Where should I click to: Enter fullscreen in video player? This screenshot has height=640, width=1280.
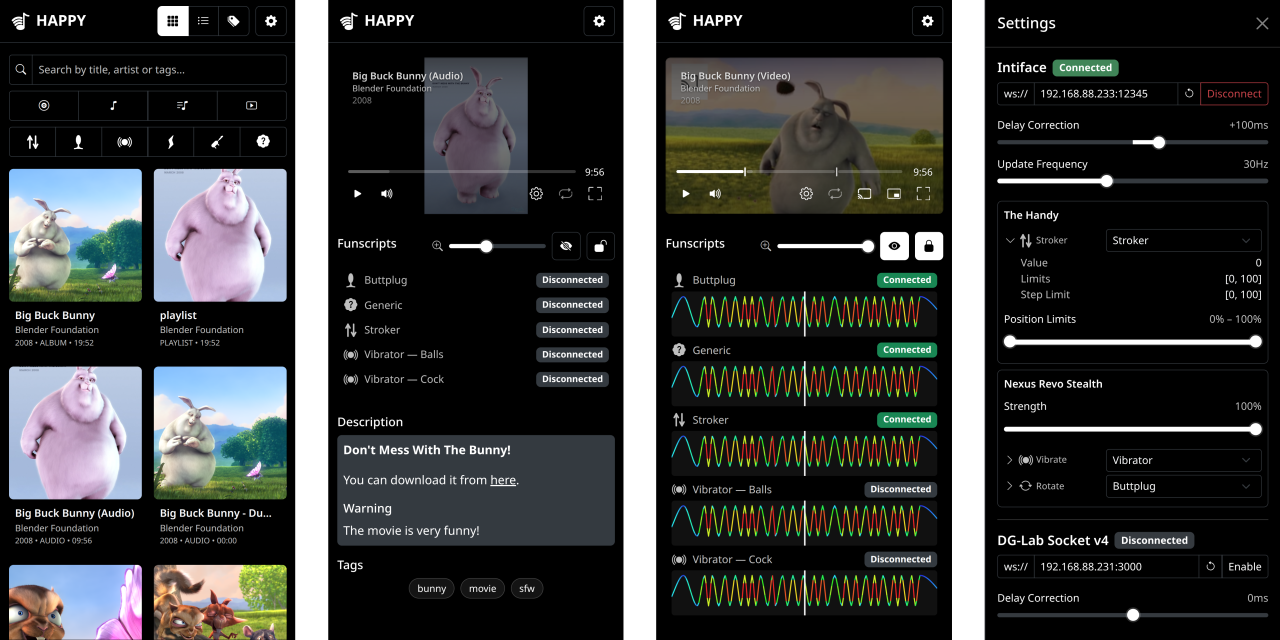[923, 194]
